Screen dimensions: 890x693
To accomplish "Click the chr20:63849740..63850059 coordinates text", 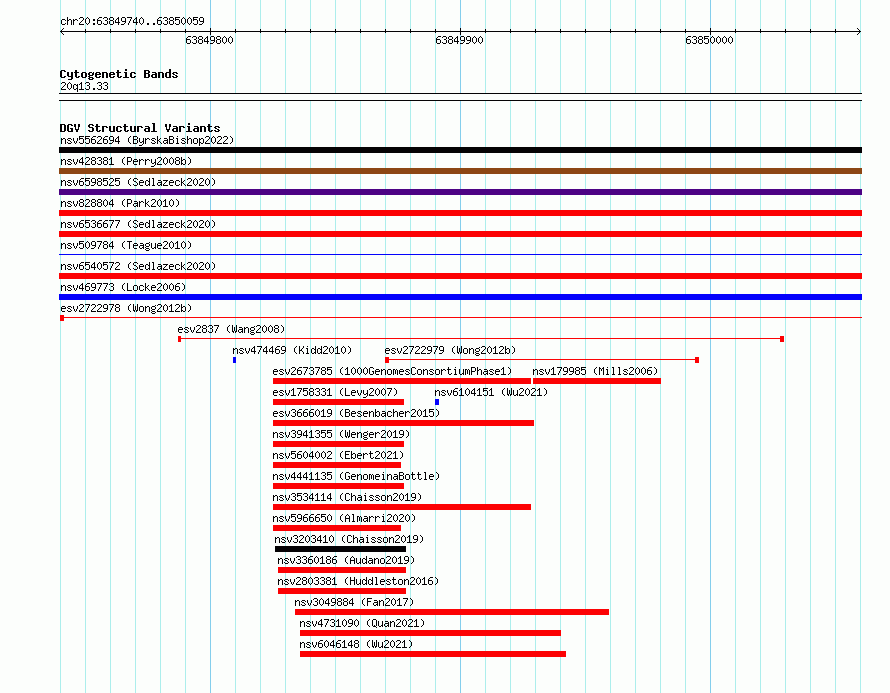I will pyautogui.click(x=132, y=21).
